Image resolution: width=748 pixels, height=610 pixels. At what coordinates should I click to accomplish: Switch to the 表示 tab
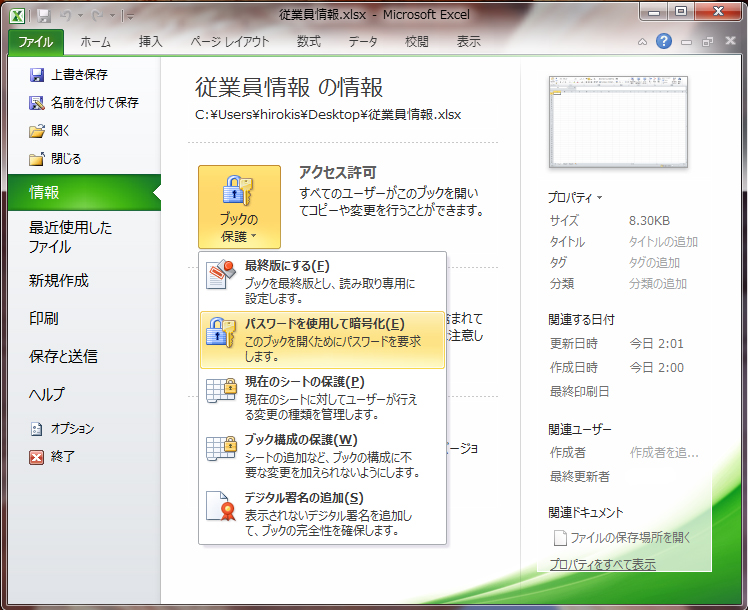click(x=468, y=42)
